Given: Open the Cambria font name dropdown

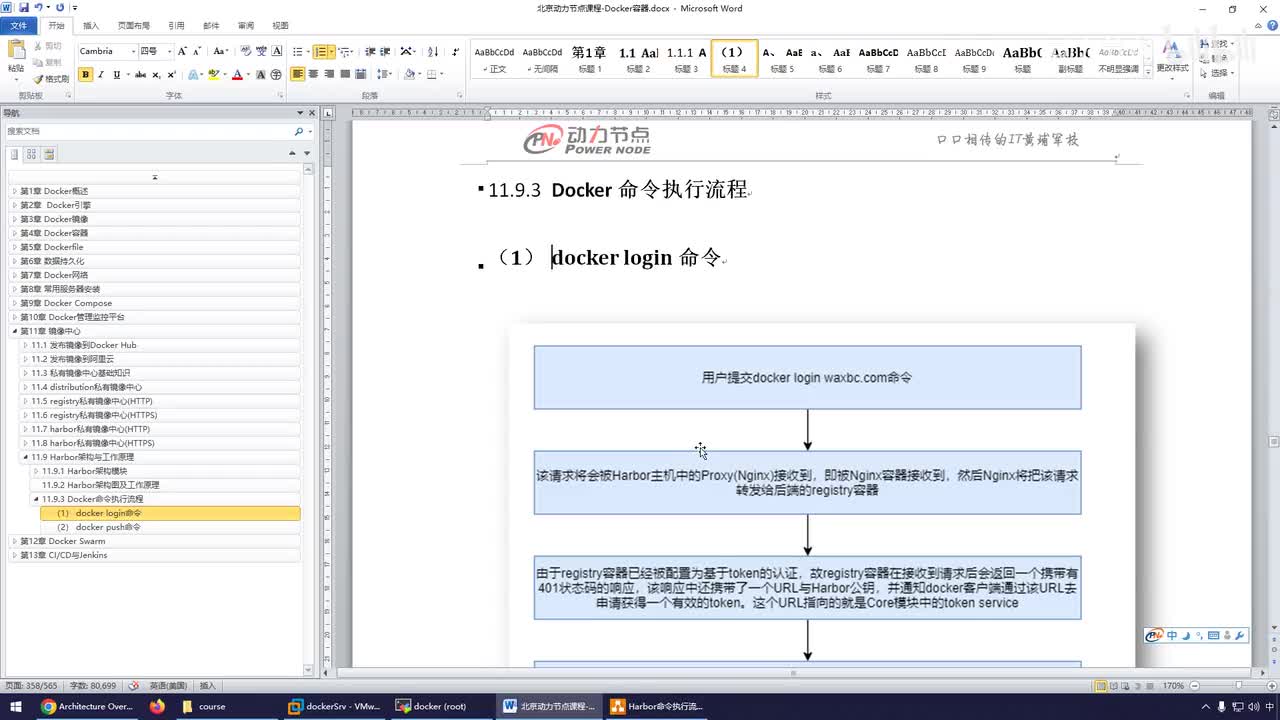Looking at the screenshot, I should pyautogui.click(x=132, y=51).
